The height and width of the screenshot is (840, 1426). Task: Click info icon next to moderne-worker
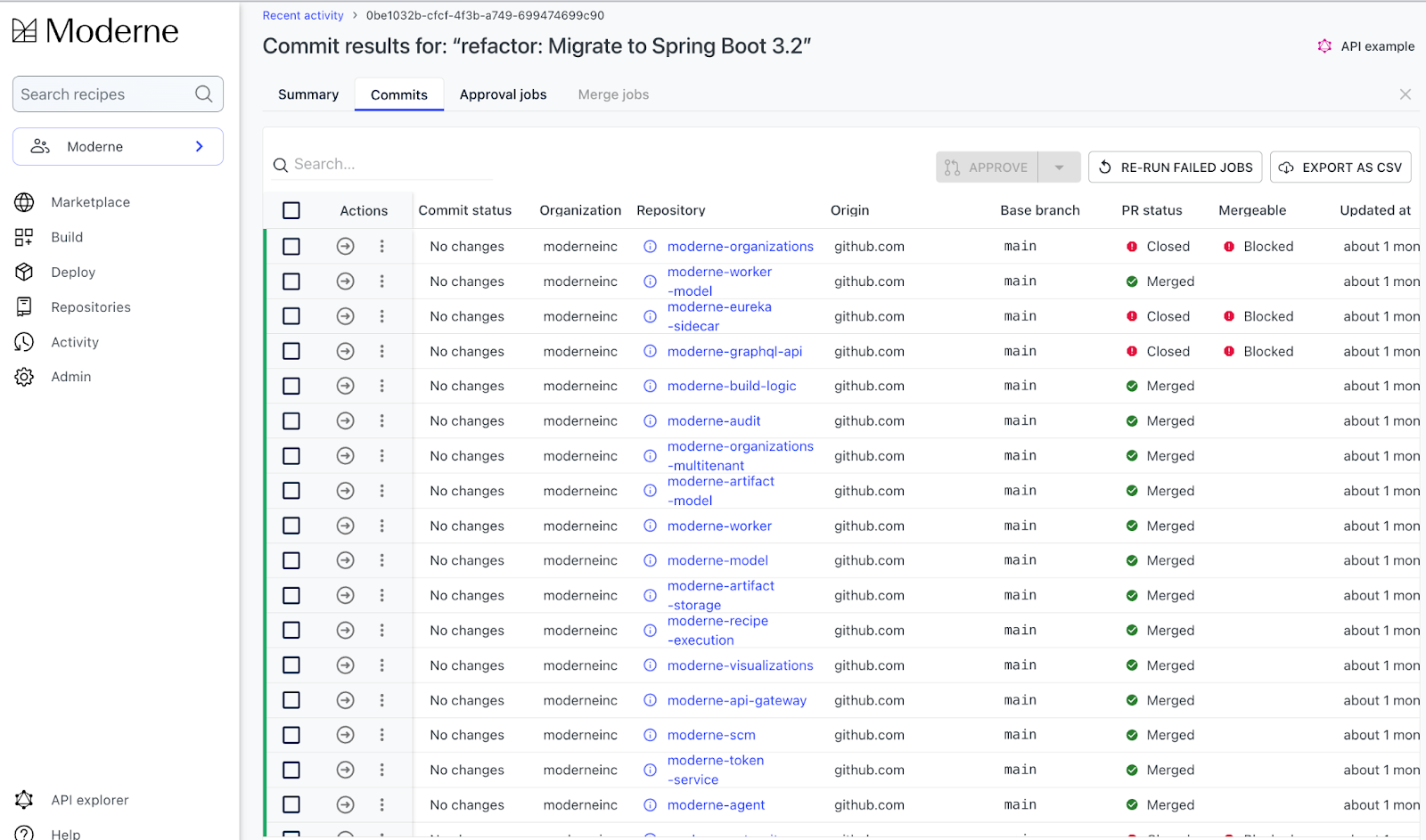651,526
